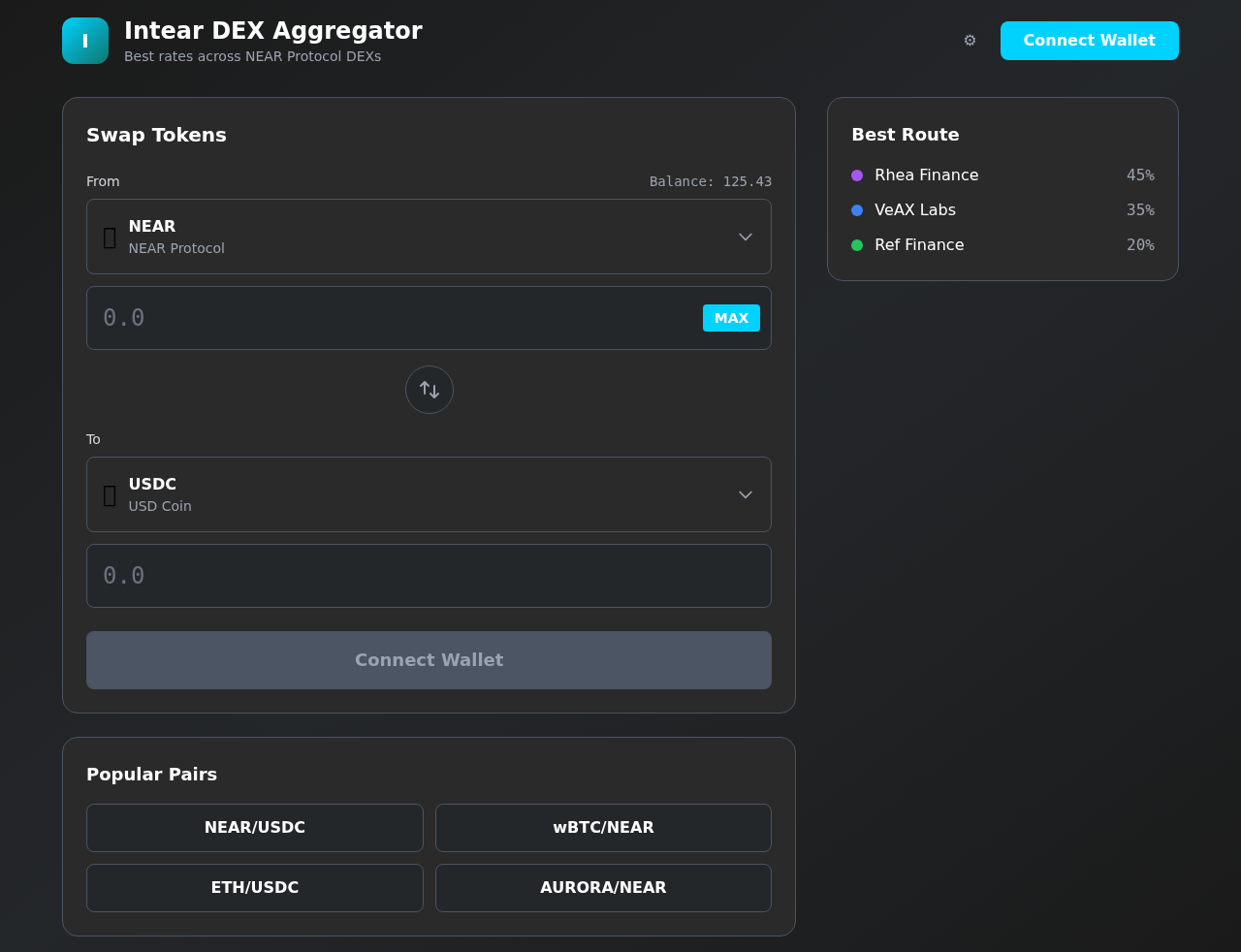The width and height of the screenshot is (1241, 952).
Task: Select the ETH/USDC pair
Action: (x=254, y=887)
